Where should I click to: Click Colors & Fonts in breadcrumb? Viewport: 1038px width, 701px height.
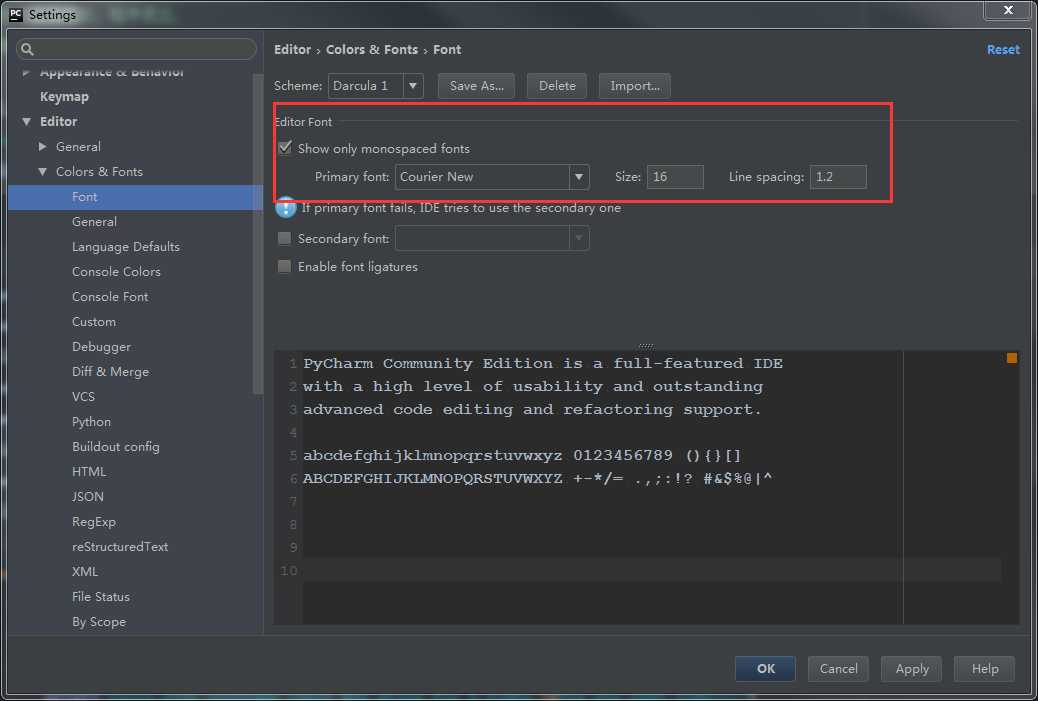point(372,50)
